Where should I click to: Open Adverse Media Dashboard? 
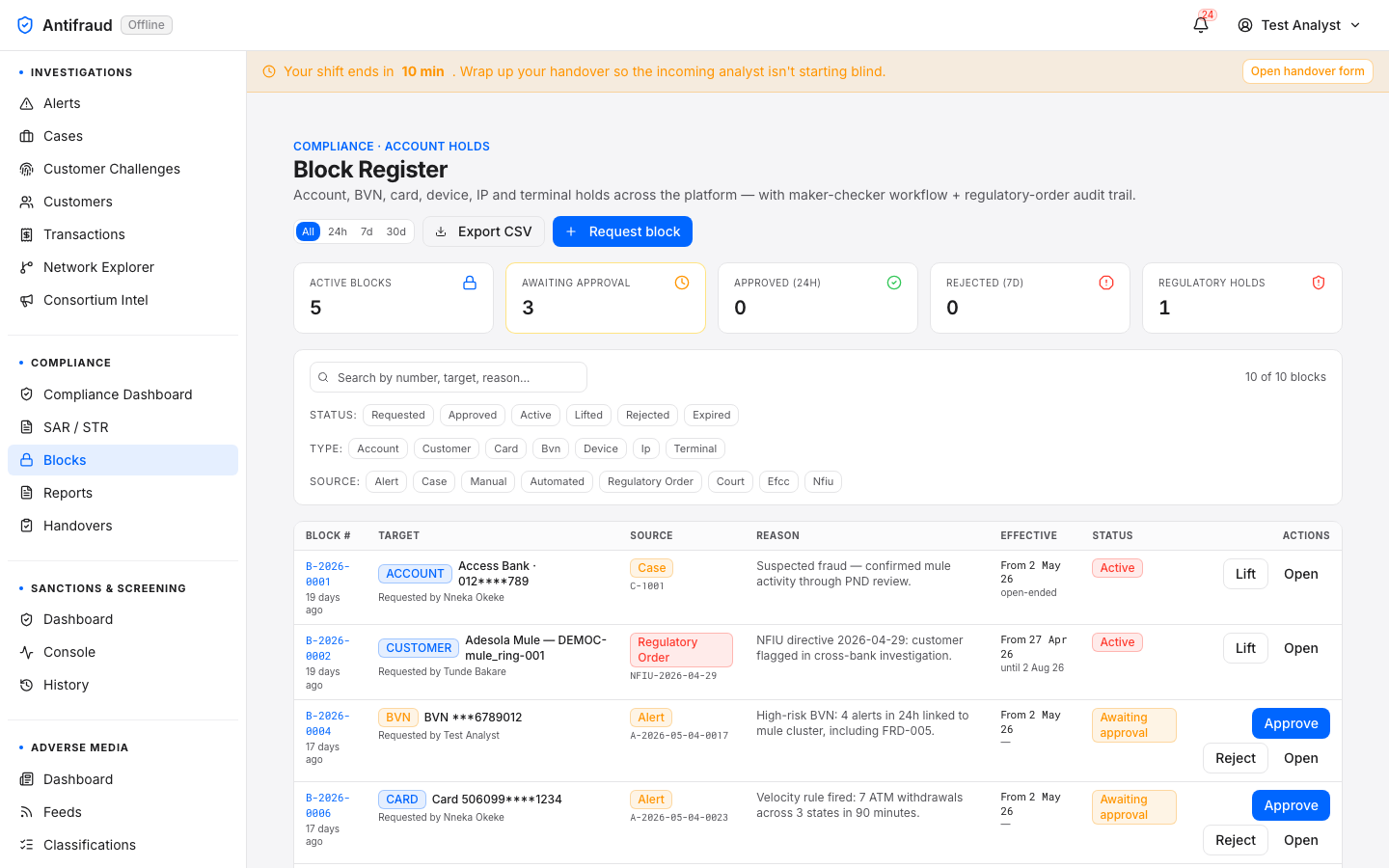pyautogui.click(x=123, y=779)
